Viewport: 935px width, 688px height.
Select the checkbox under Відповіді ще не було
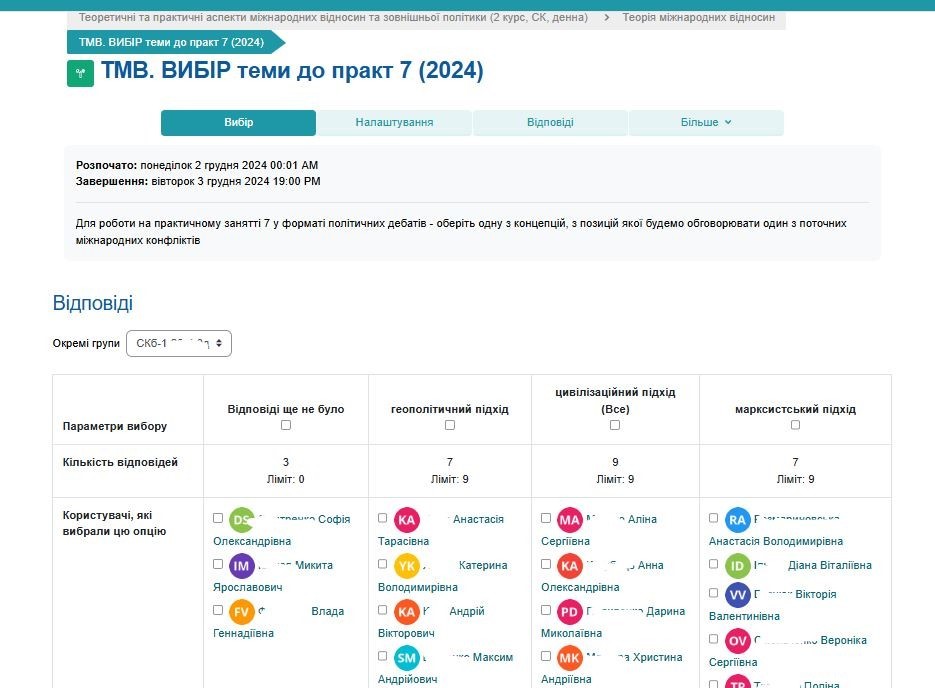[286, 425]
